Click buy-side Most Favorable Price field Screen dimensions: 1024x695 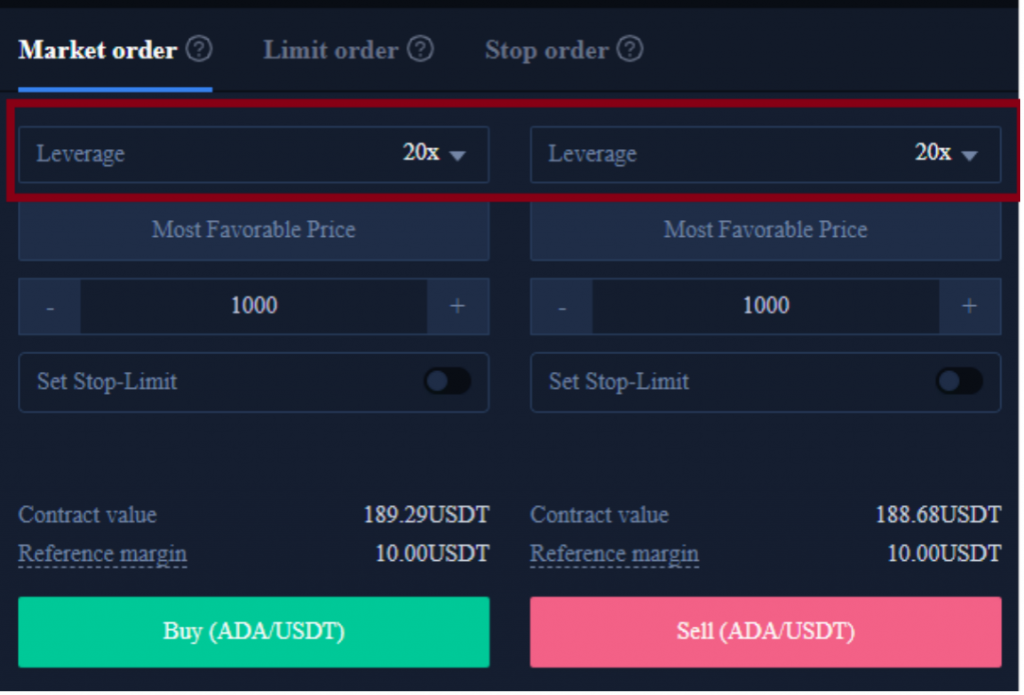[x=254, y=230]
